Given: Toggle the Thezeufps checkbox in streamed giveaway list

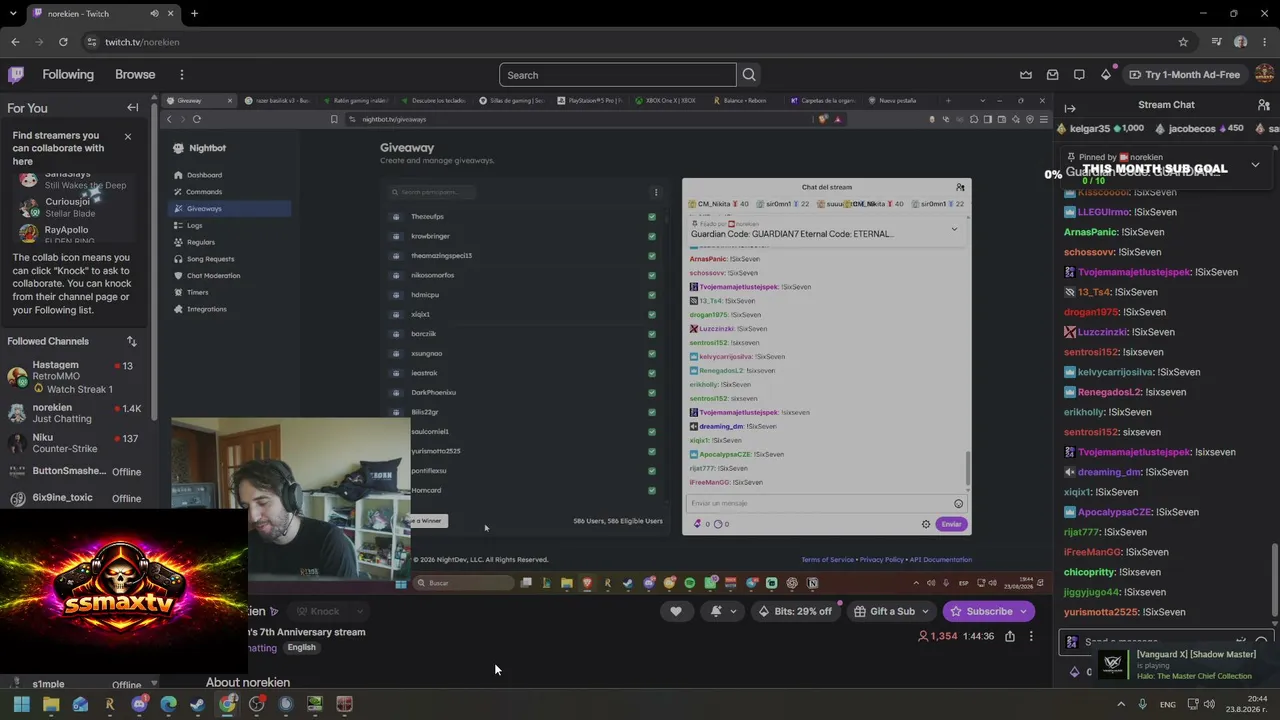Looking at the screenshot, I should pyautogui.click(x=652, y=217).
